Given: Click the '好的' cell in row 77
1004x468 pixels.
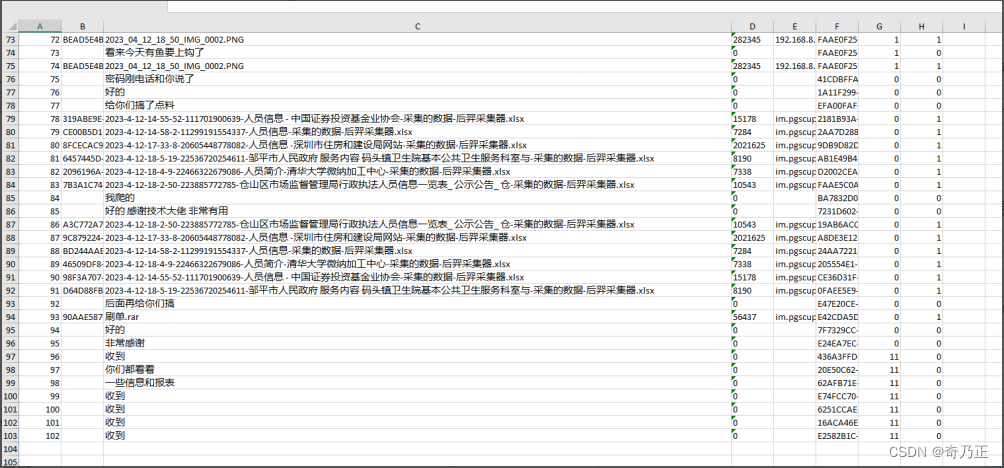Looking at the screenshot, I should (x=417, y=92).
